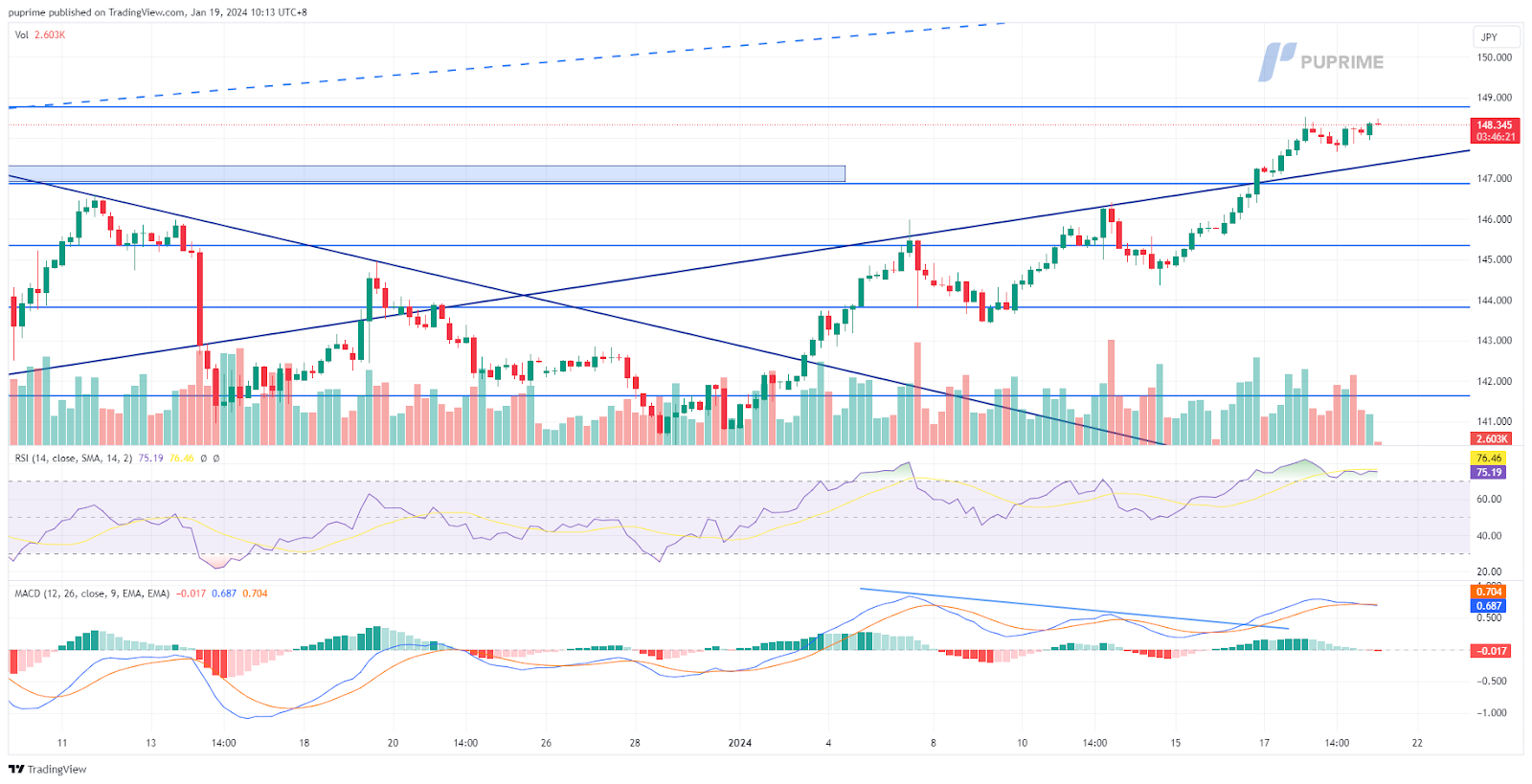Click date 8 on the time axis

pyautogui.click(x=934, y=743)
